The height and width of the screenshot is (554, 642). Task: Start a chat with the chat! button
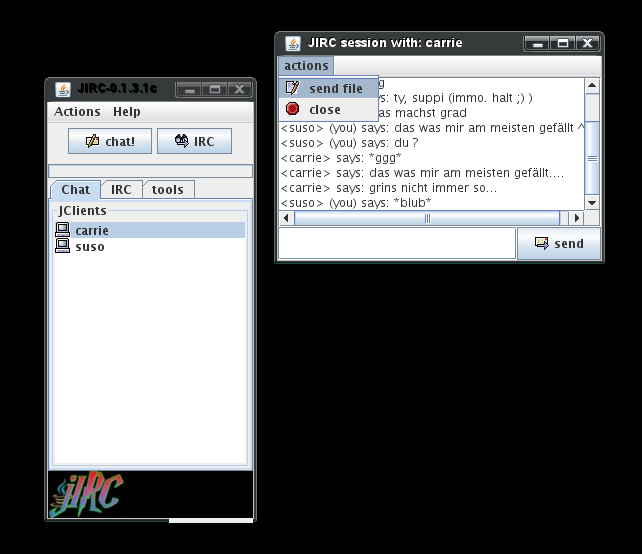(110, 141)
